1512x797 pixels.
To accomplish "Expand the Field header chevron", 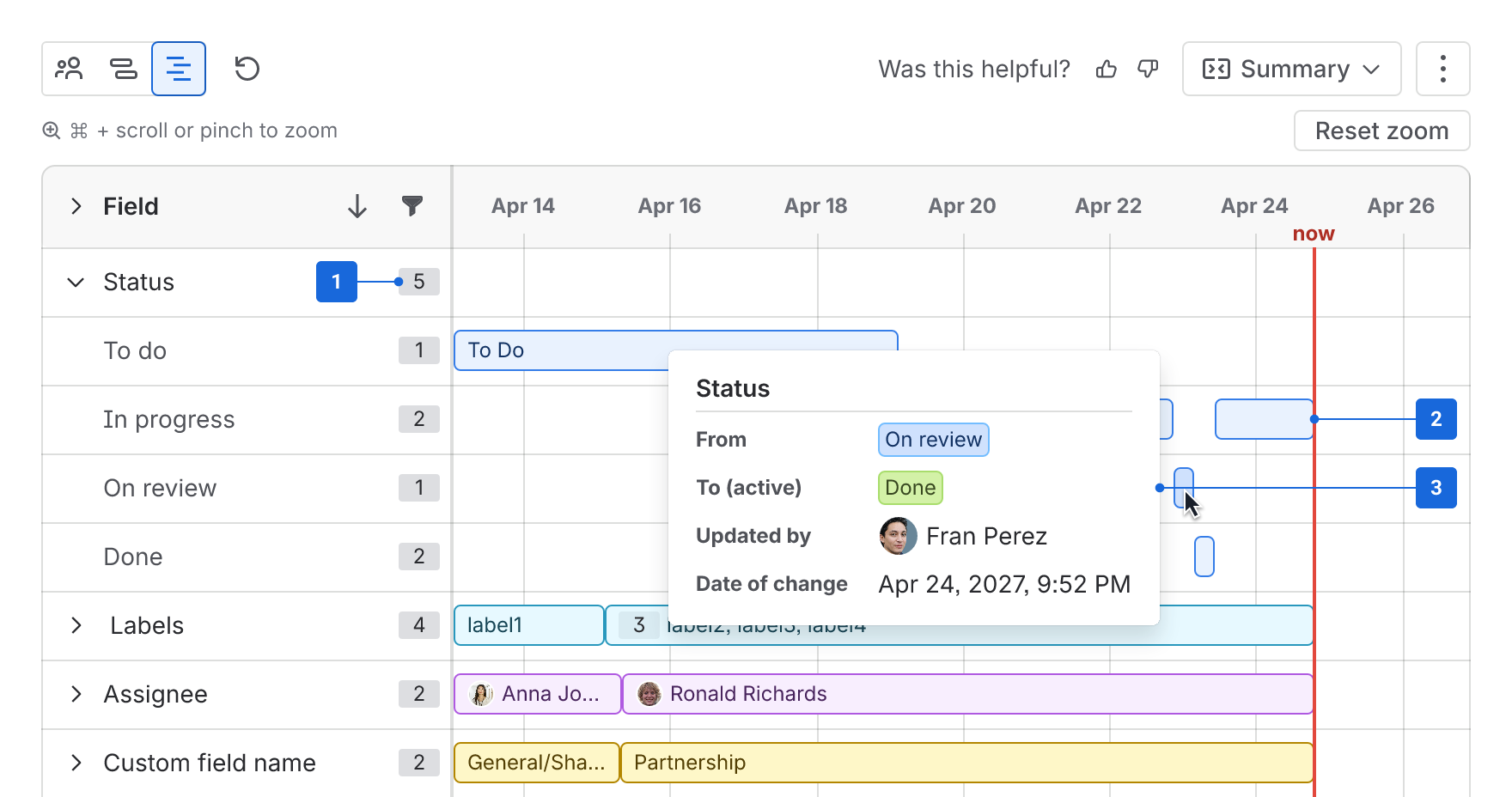I will (x=76, y=206).
